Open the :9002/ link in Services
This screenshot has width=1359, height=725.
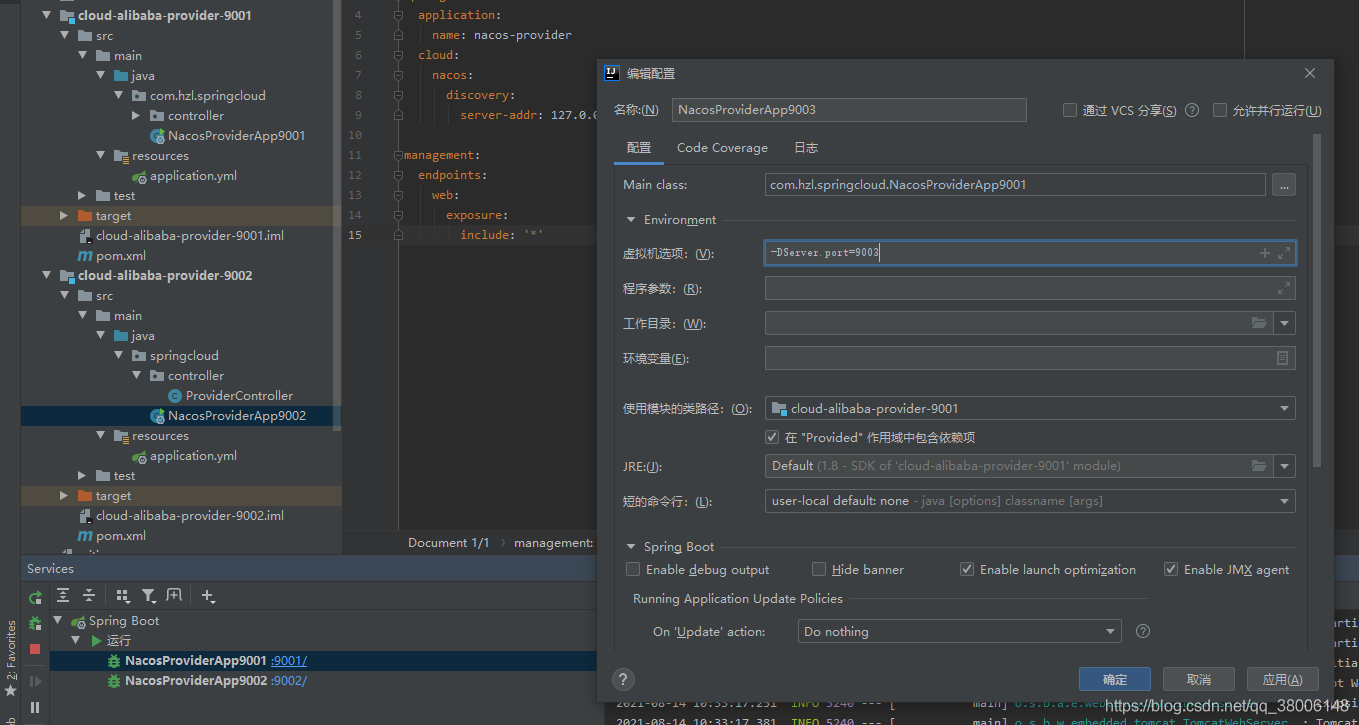coord(289,680)
